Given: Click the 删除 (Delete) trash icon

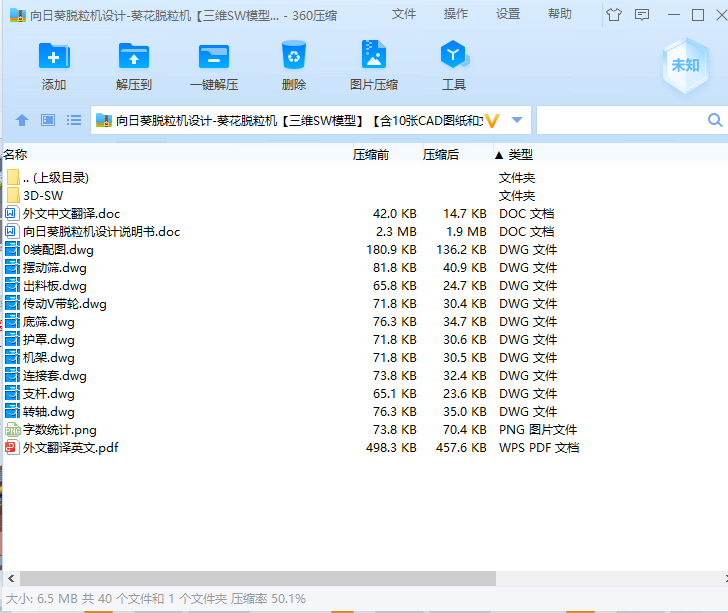Looking at the screenshot, I should click(294, 56).
